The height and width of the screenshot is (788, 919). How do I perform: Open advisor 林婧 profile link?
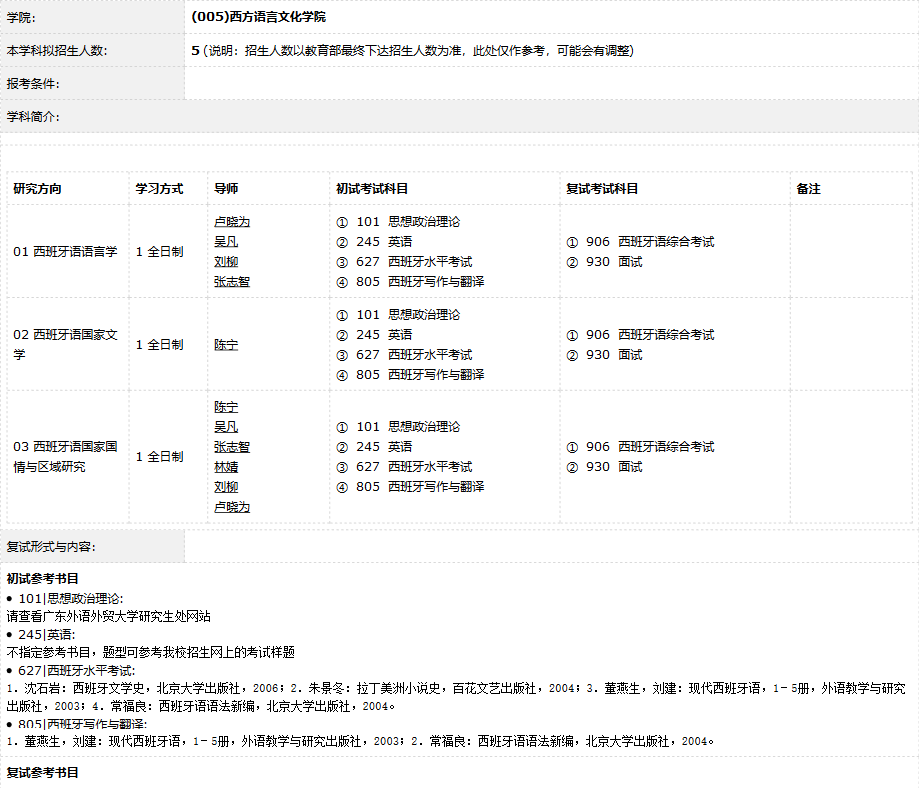(x=225, y=467)
